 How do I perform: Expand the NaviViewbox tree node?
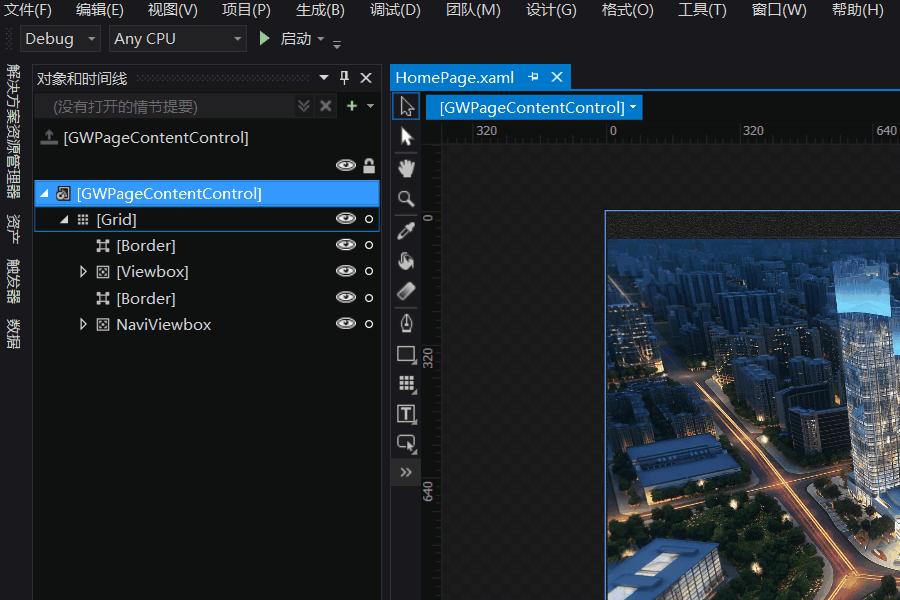click(83, 324)
